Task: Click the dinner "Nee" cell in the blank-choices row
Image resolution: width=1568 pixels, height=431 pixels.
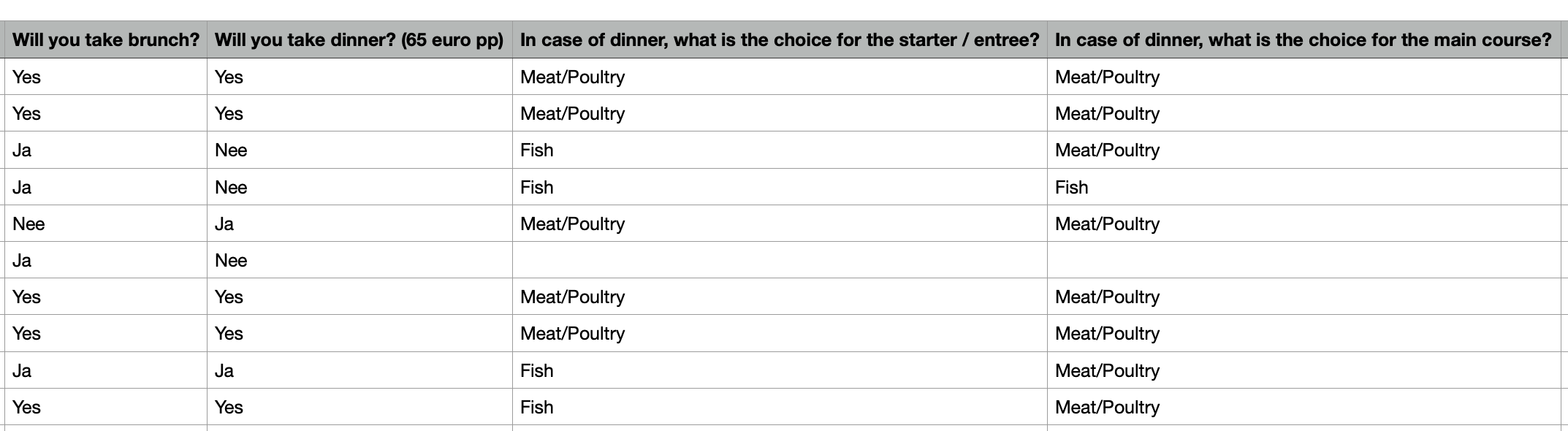Action: click(231, 261)
